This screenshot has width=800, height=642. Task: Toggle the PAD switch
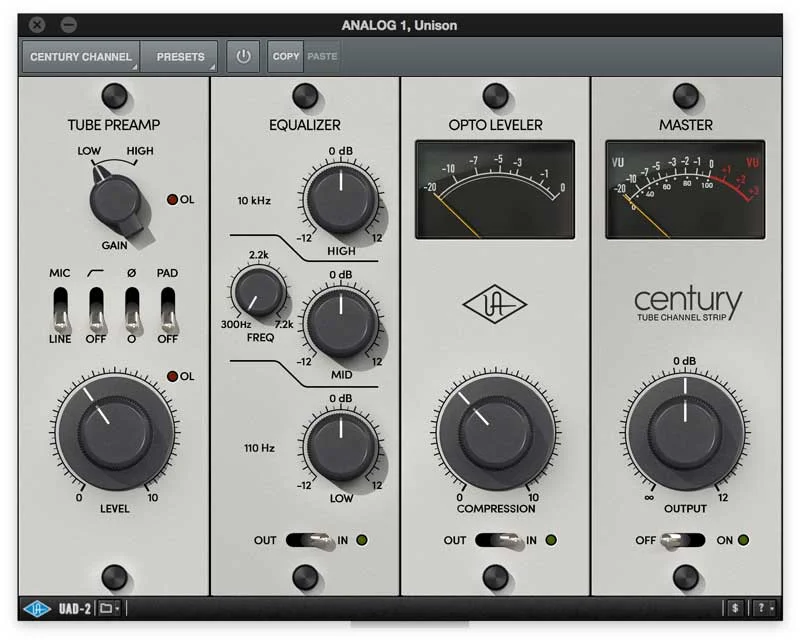167,309
